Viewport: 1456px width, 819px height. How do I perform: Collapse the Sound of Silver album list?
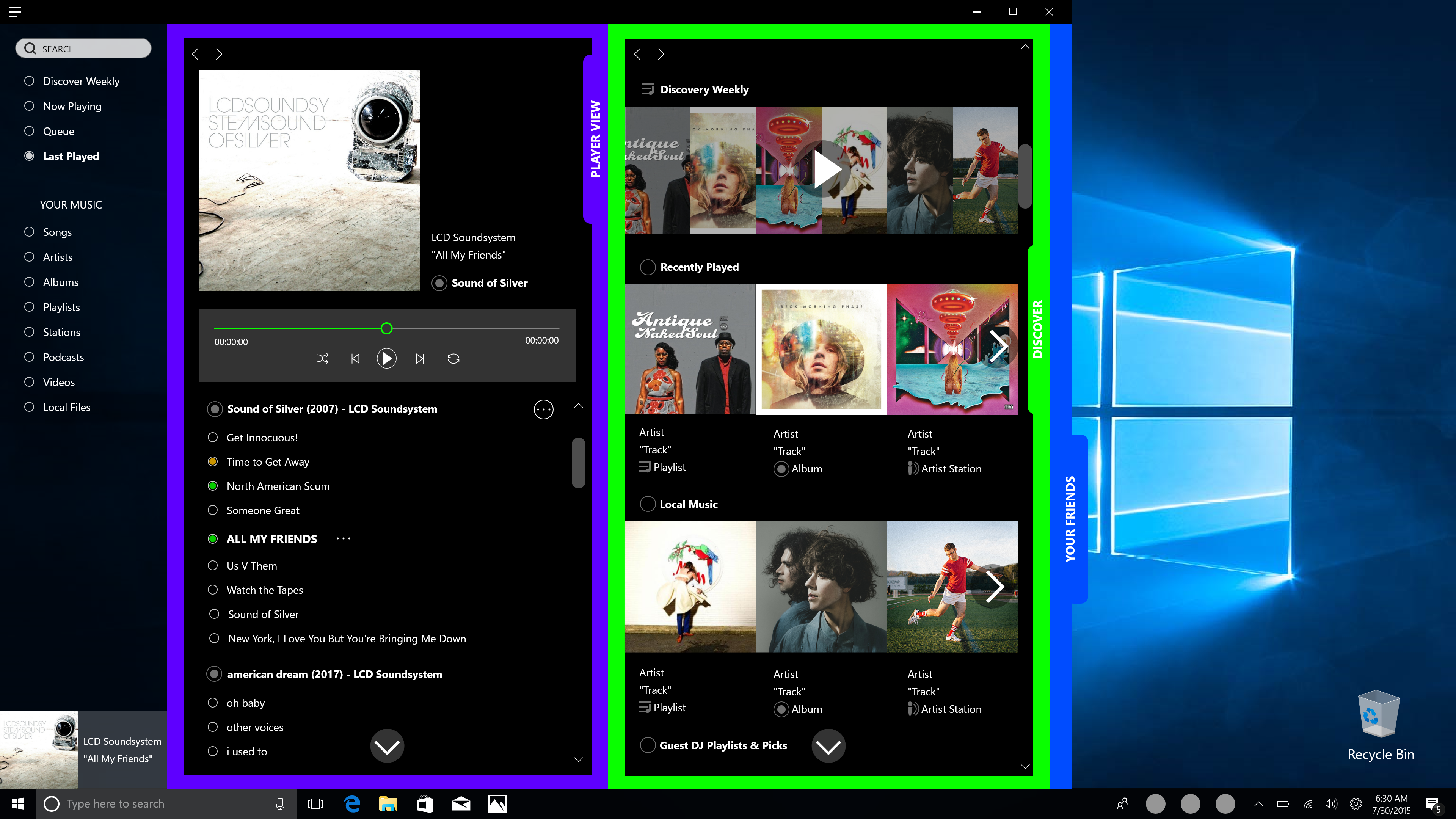click(x=578, y=406)
